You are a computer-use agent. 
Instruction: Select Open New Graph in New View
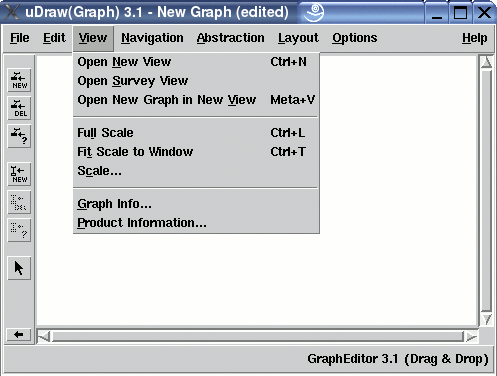tap(196, 100)
